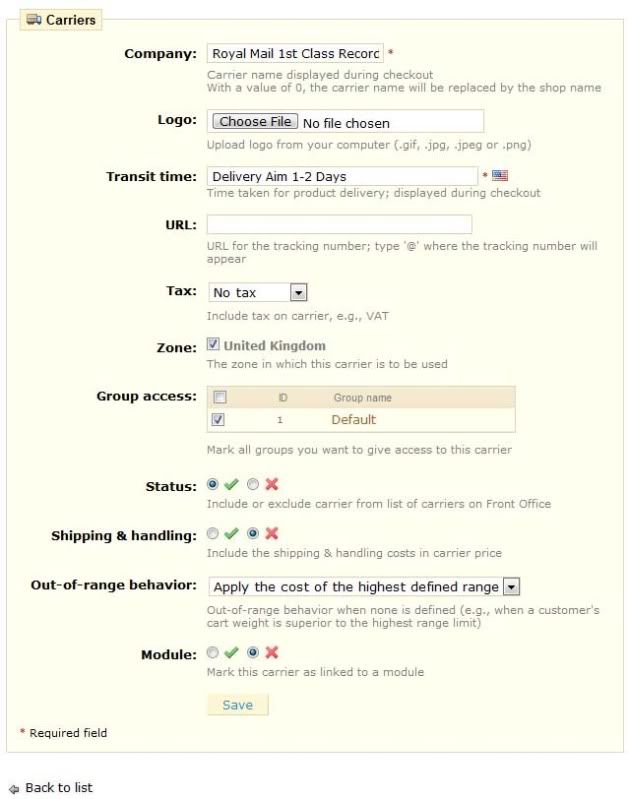Enable Shipping & handling radio button
Screen dimensions: 628x799
pyautogui.click(x=213, y=534)
